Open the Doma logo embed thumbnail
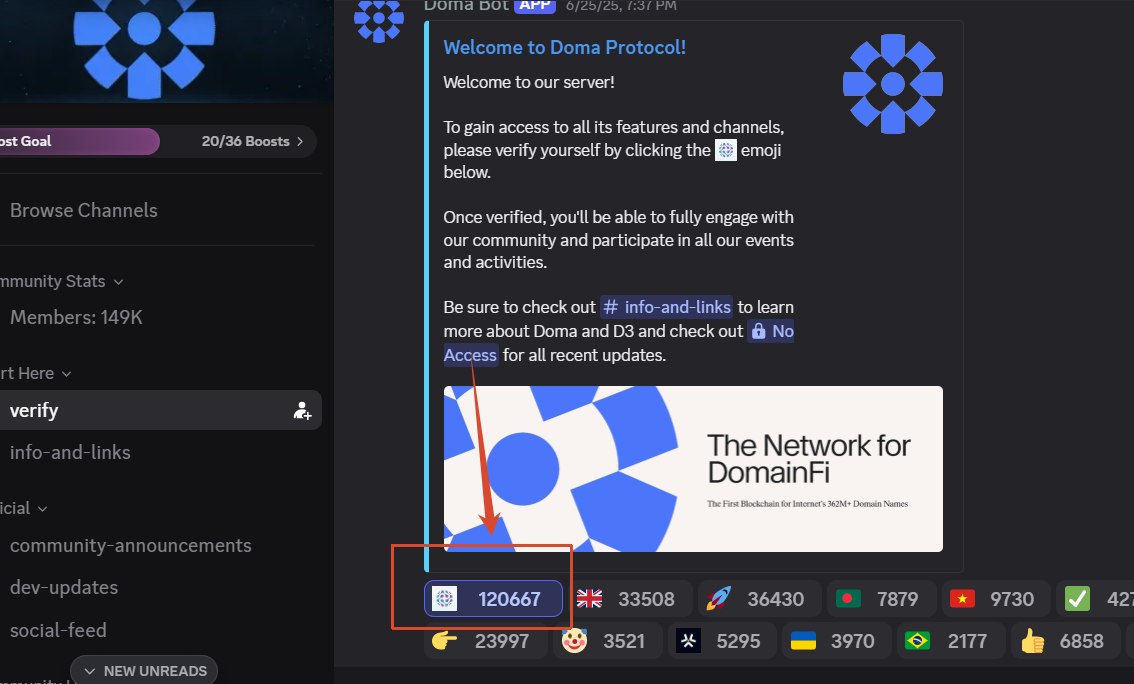Image resolution: width=1134 pixels, height=684 pixels. click(892, 84)
